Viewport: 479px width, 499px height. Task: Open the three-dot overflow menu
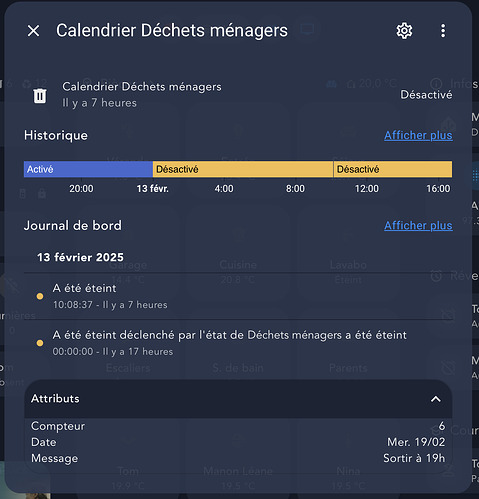tap(443, 31)
